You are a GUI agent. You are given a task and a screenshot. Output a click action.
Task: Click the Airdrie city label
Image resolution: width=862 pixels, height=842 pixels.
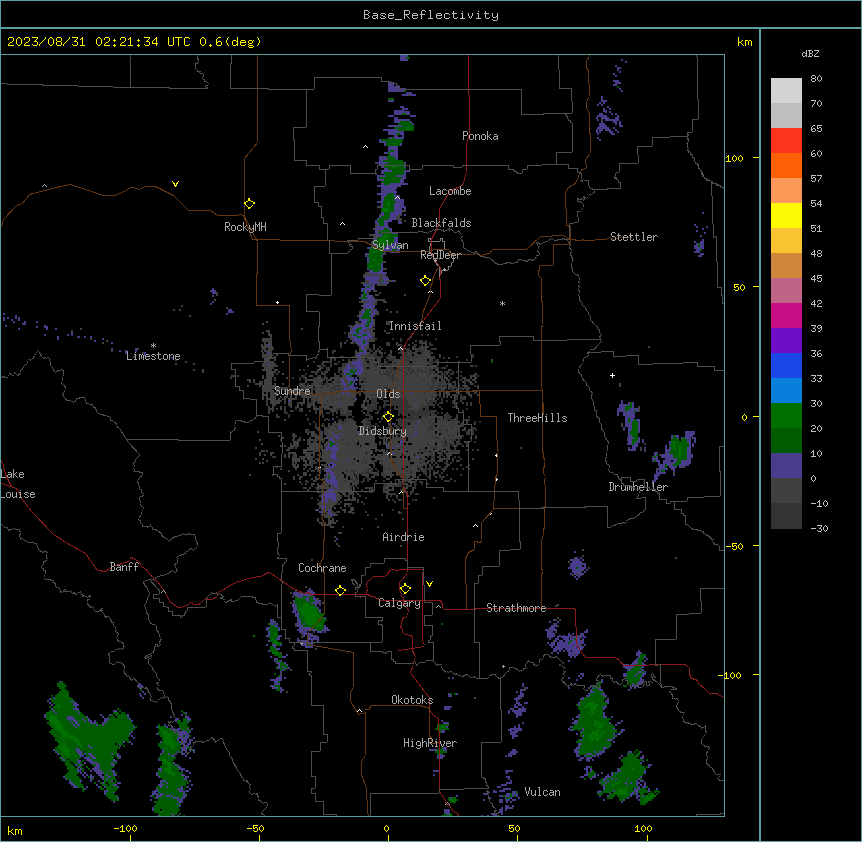point(404,537)
